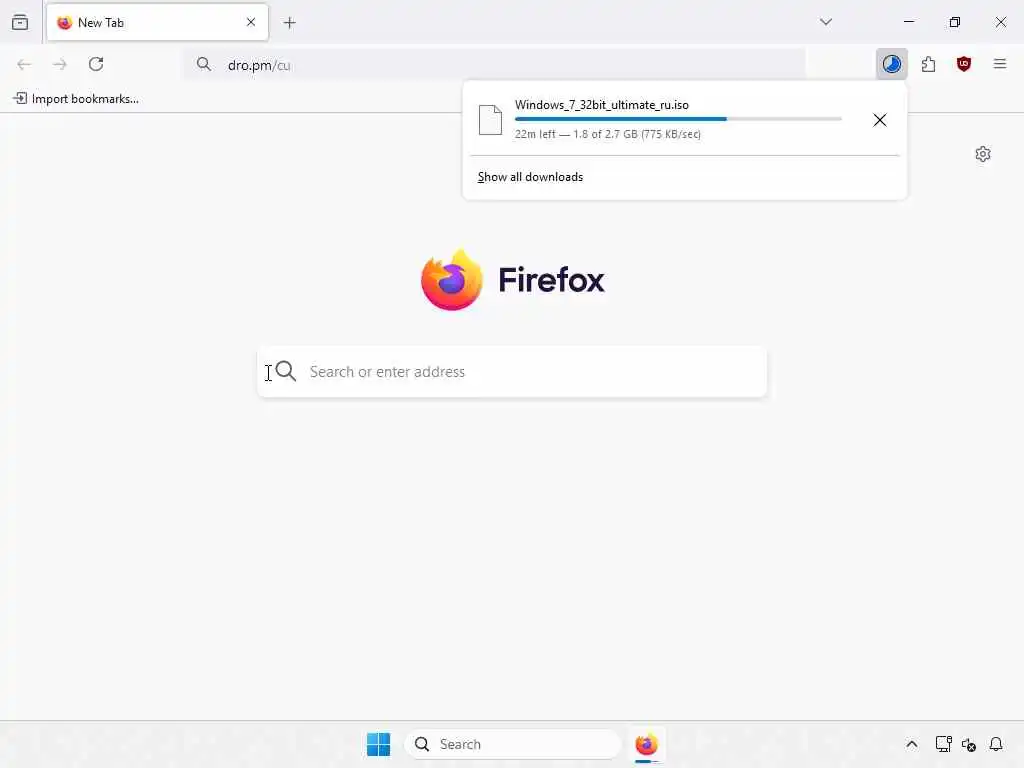Screen dimensions: 1024x768
Task: Open the Extensions puzzle-piece menu
Action: tap(928, 64)
